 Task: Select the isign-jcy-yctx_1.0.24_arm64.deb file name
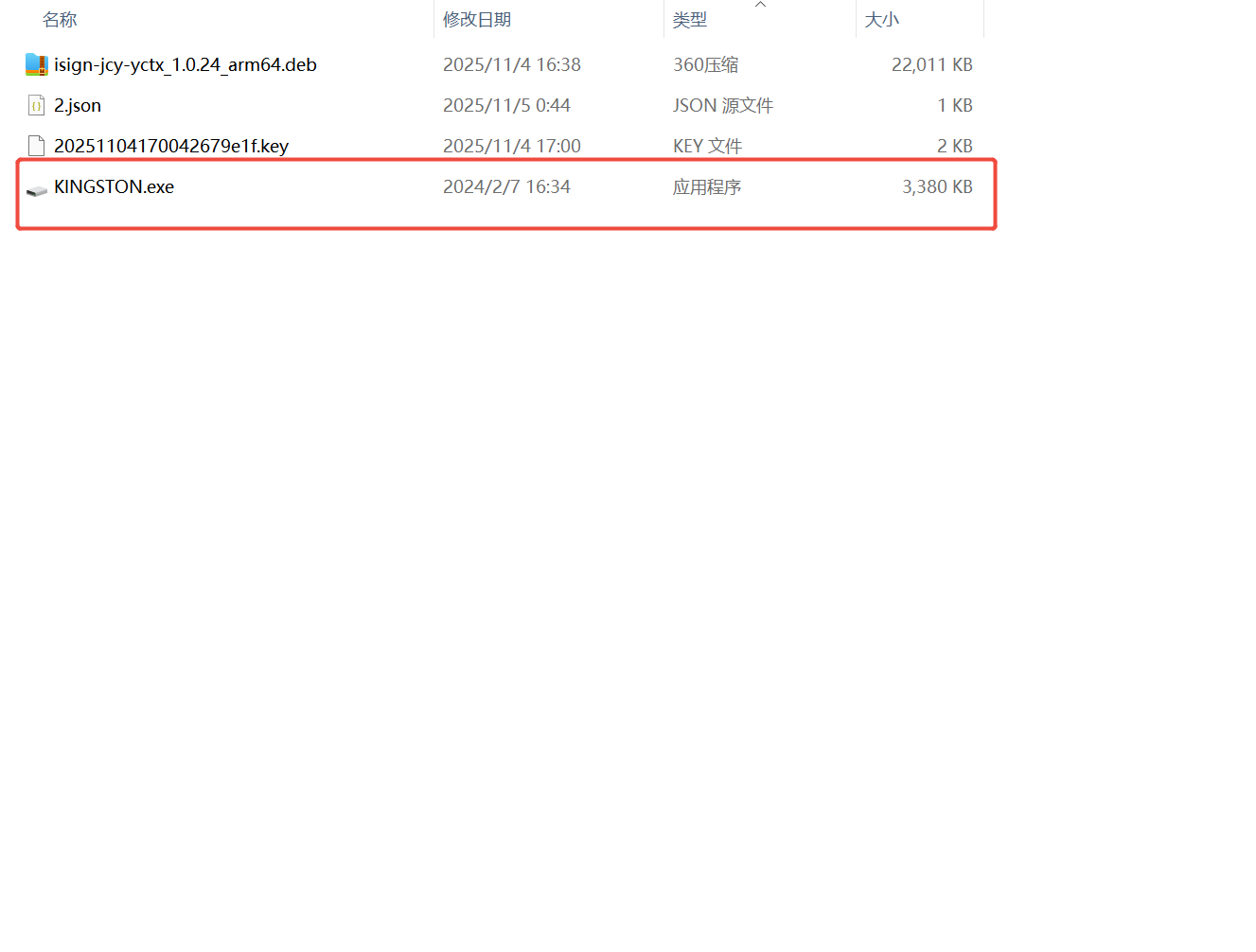(x=185, y=64)
